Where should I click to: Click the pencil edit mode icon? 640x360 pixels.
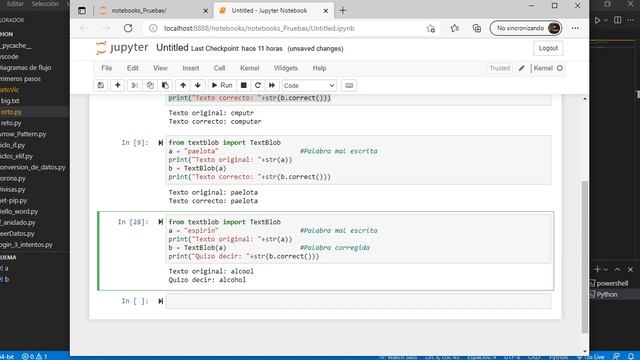click(521, 68)
